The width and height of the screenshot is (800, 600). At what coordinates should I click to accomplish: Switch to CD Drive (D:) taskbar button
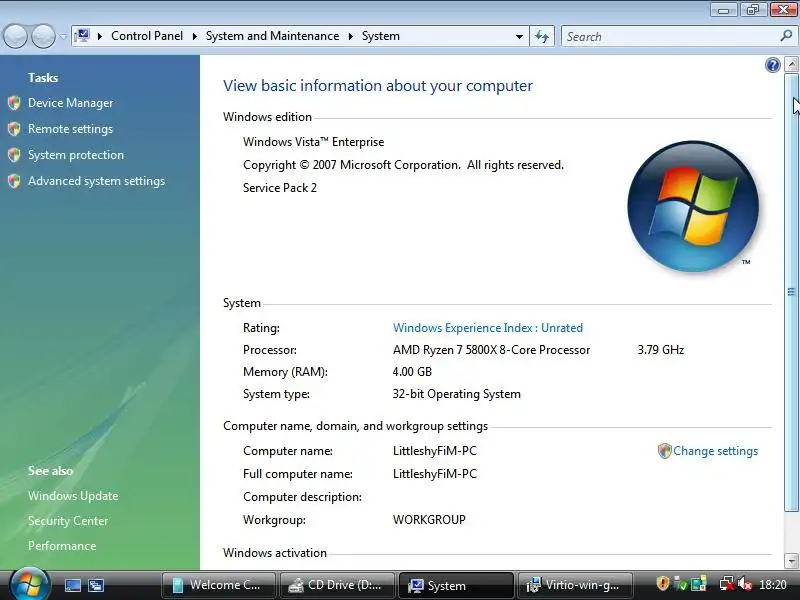click(337, 585)
